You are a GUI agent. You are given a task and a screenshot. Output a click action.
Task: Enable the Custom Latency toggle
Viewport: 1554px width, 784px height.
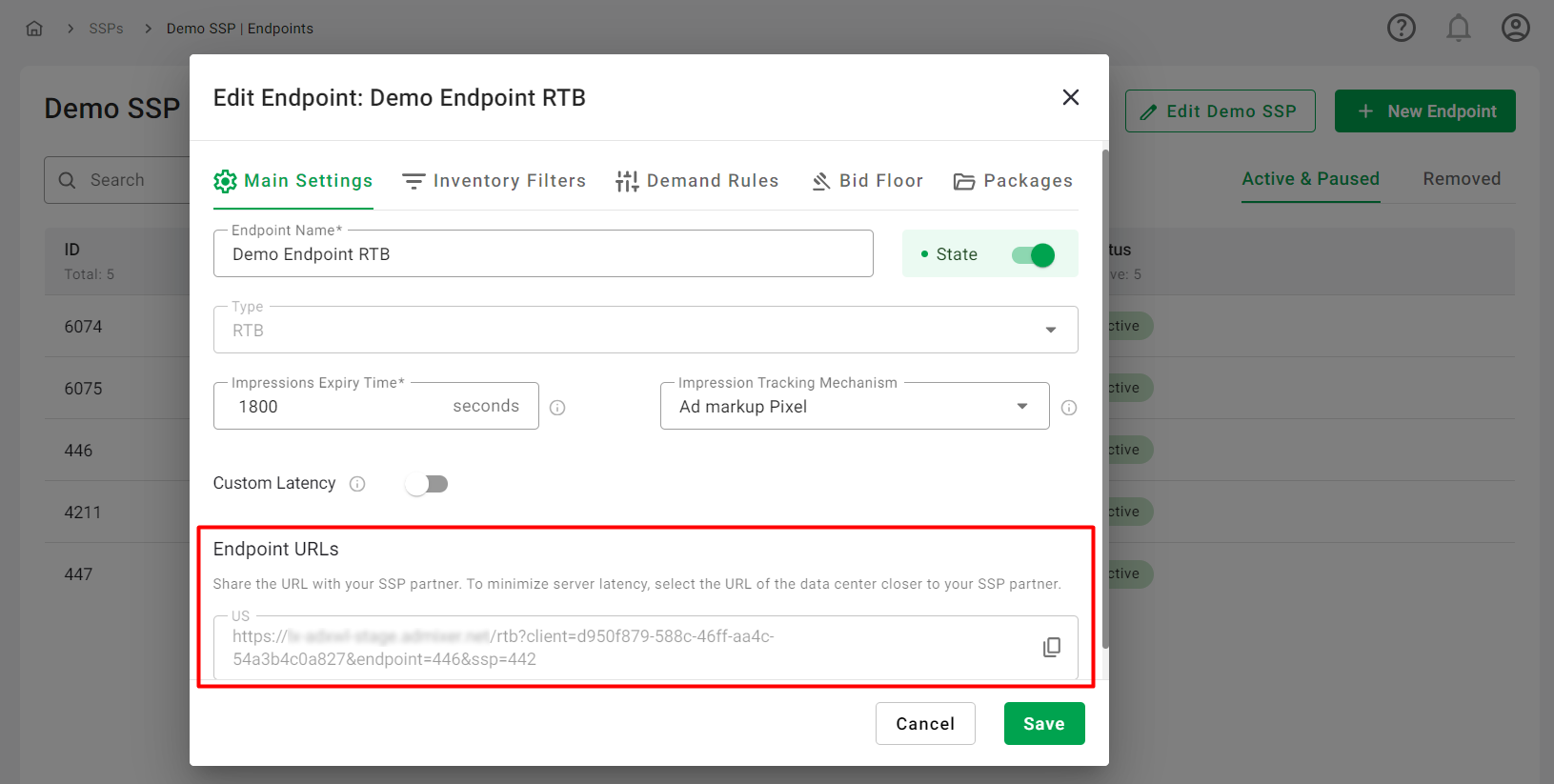coord(426,484)
